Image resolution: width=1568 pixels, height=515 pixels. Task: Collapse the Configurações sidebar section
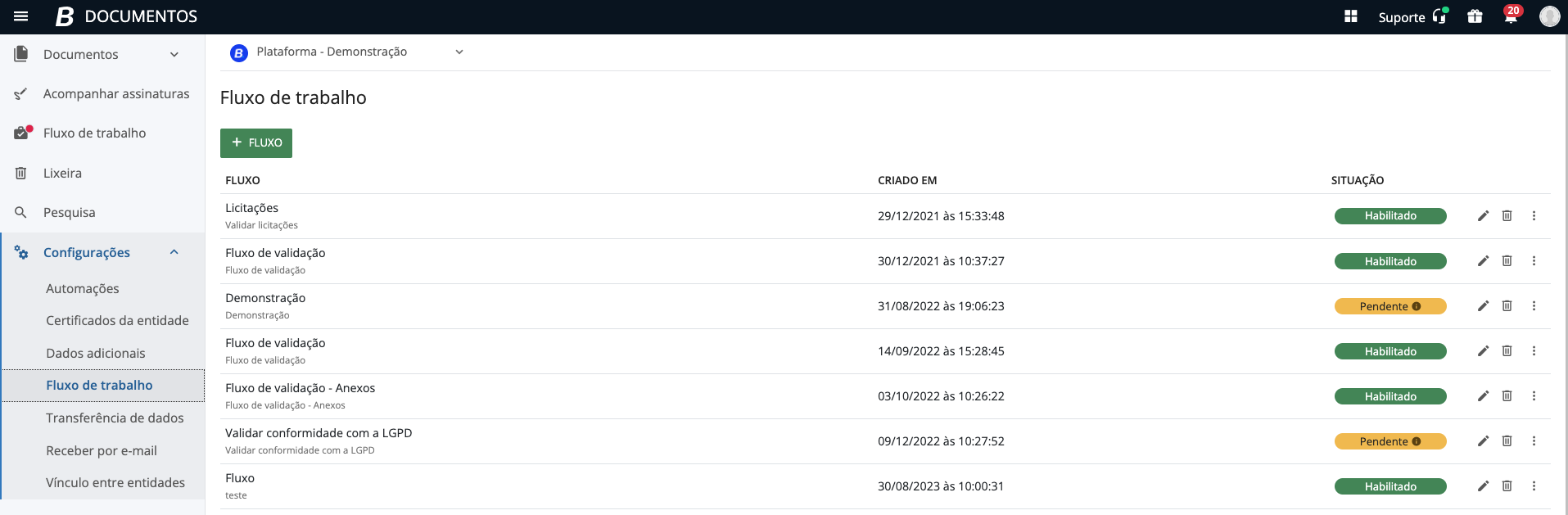(174, 252)
